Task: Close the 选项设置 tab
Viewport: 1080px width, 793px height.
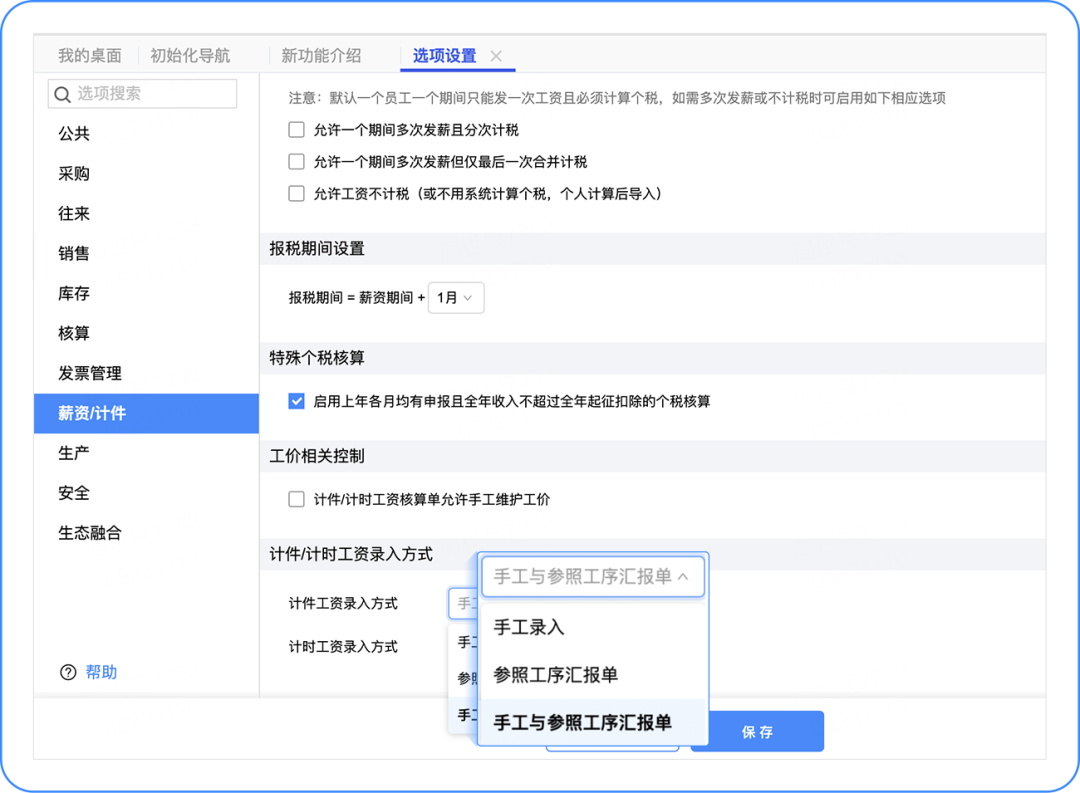Action: tap(497, 57)
